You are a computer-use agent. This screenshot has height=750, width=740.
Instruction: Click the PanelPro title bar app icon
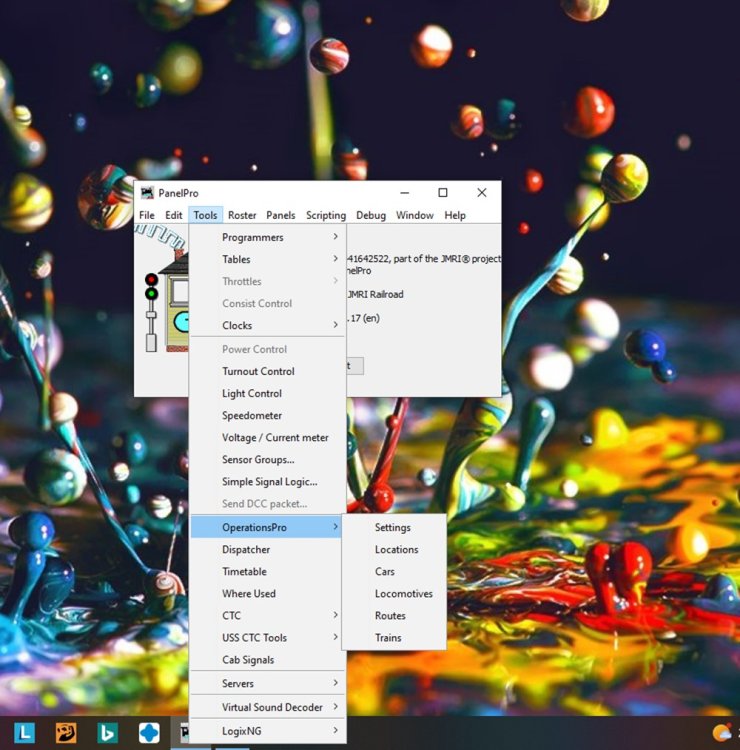tap(147, 193)
